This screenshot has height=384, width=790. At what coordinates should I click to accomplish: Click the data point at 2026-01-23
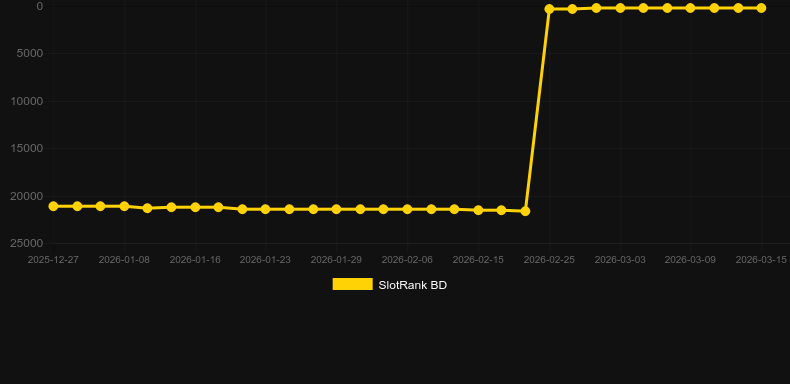tap(266, 209)
